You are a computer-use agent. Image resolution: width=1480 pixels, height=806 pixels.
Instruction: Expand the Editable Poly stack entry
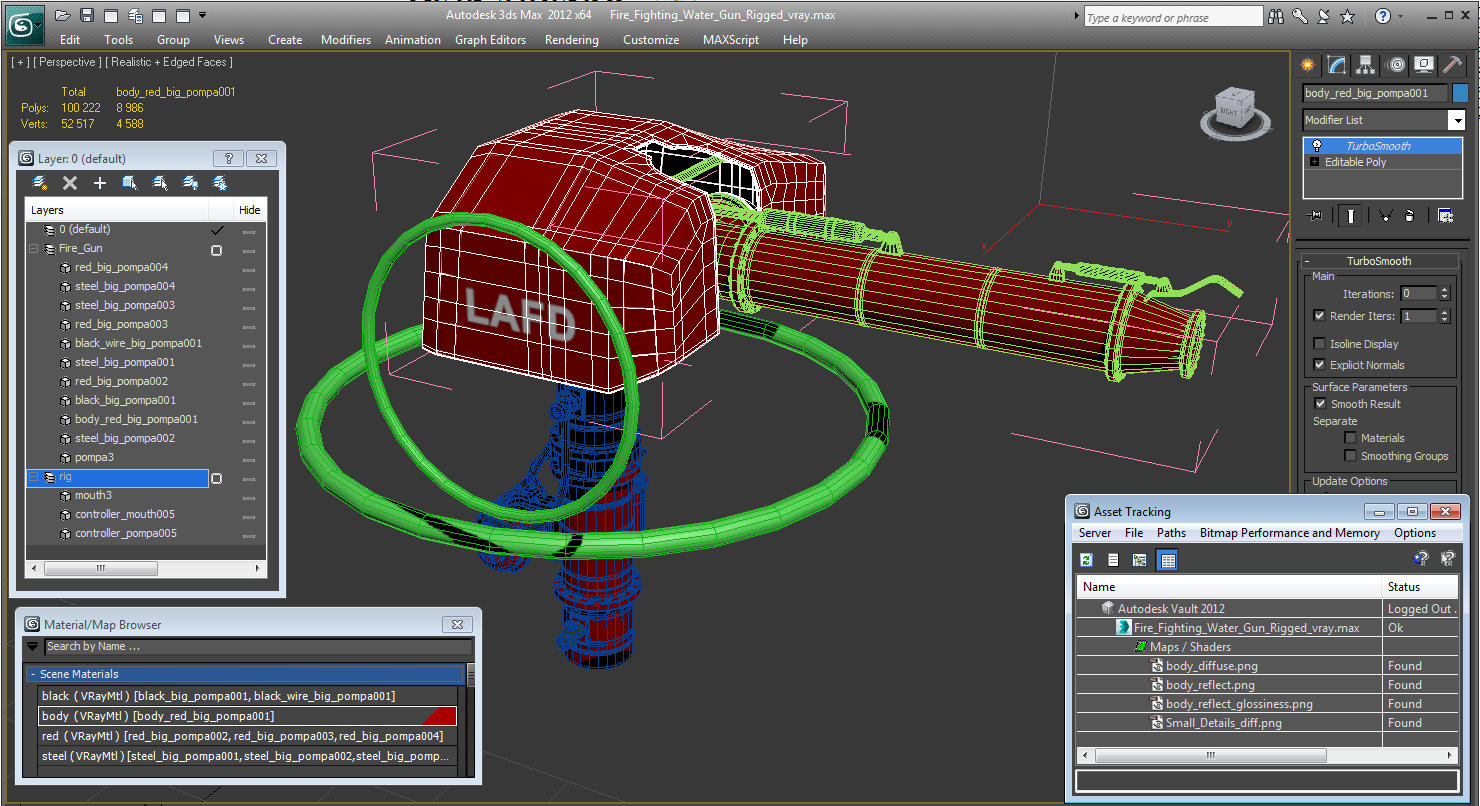point(1315,162)
